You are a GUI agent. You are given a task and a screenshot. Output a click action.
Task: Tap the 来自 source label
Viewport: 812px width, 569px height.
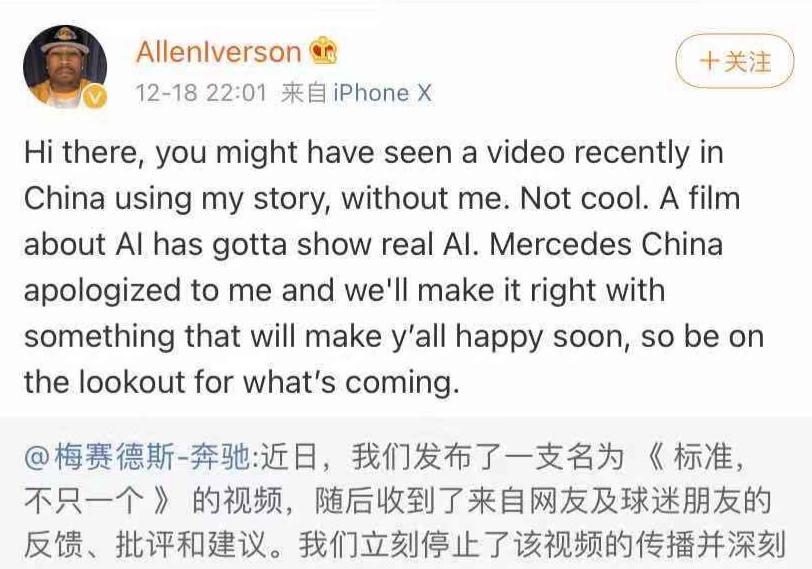(304, 93)
